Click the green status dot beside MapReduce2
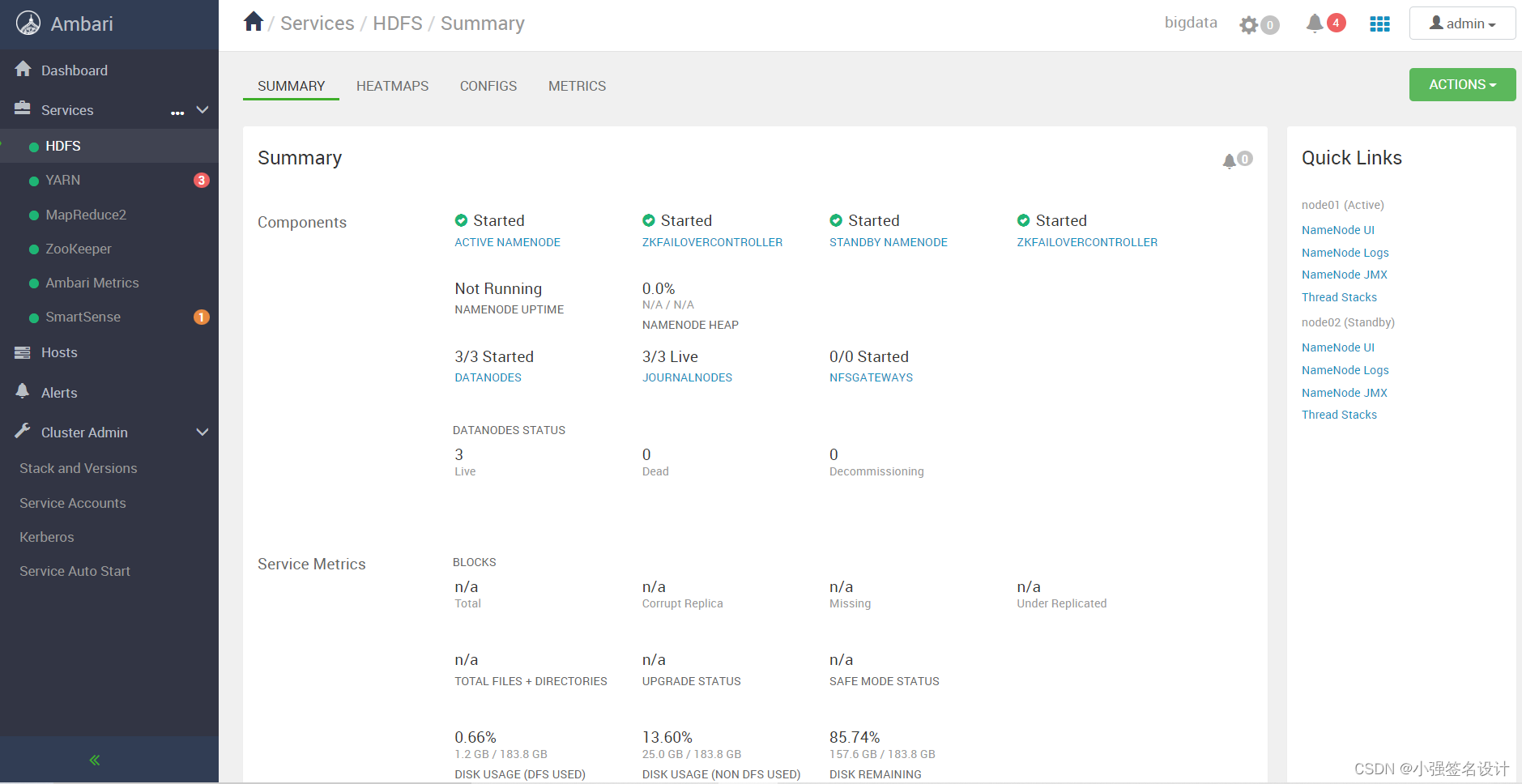Screen dimensions: 1522x784 pyautogui.click(x=34, y=215)
